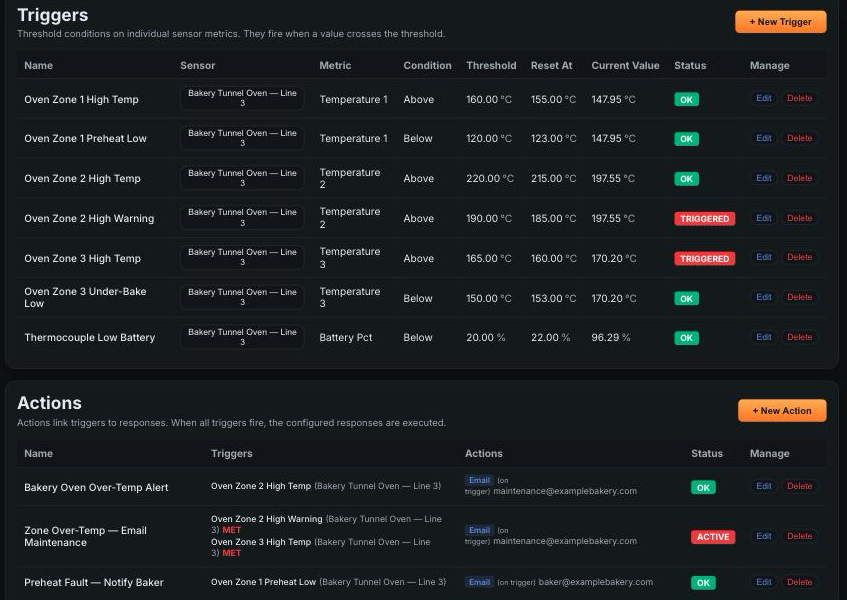The image size is (847, 600).
Task: Click the OK status for Oven Zone 2 High Temp
Action: pos(686,179)
